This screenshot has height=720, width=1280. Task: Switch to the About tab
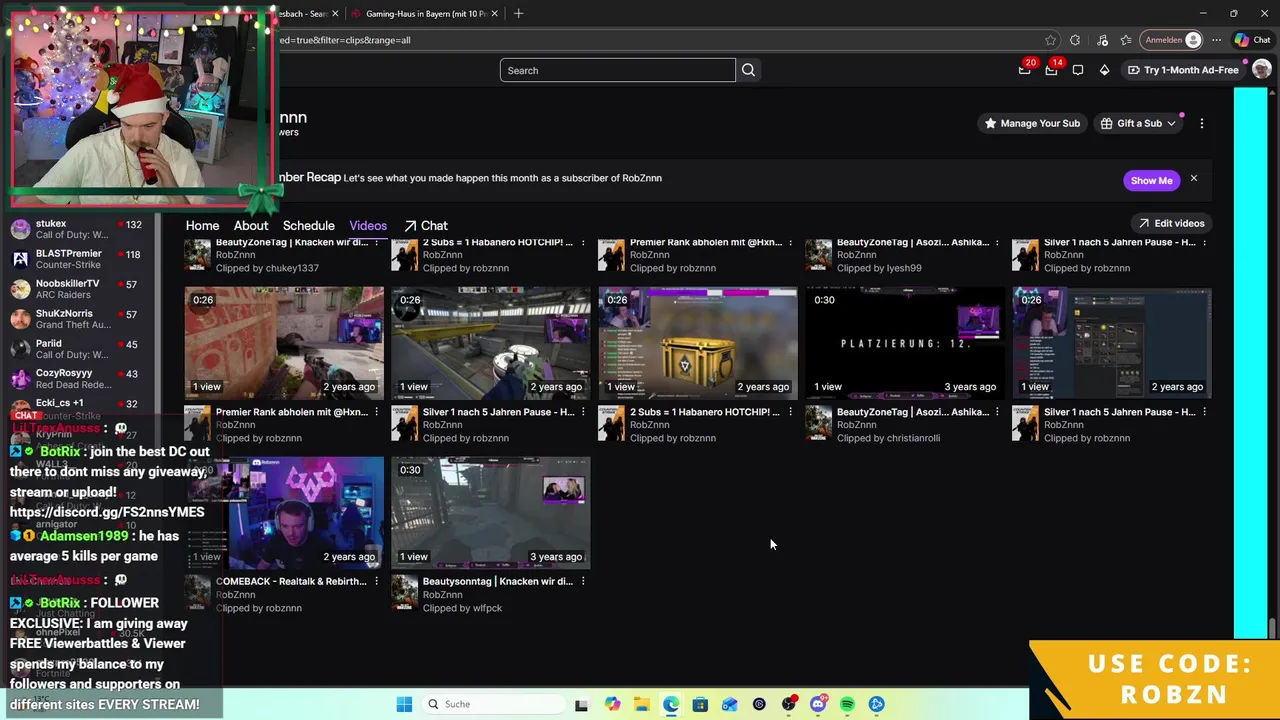point(251,226)
